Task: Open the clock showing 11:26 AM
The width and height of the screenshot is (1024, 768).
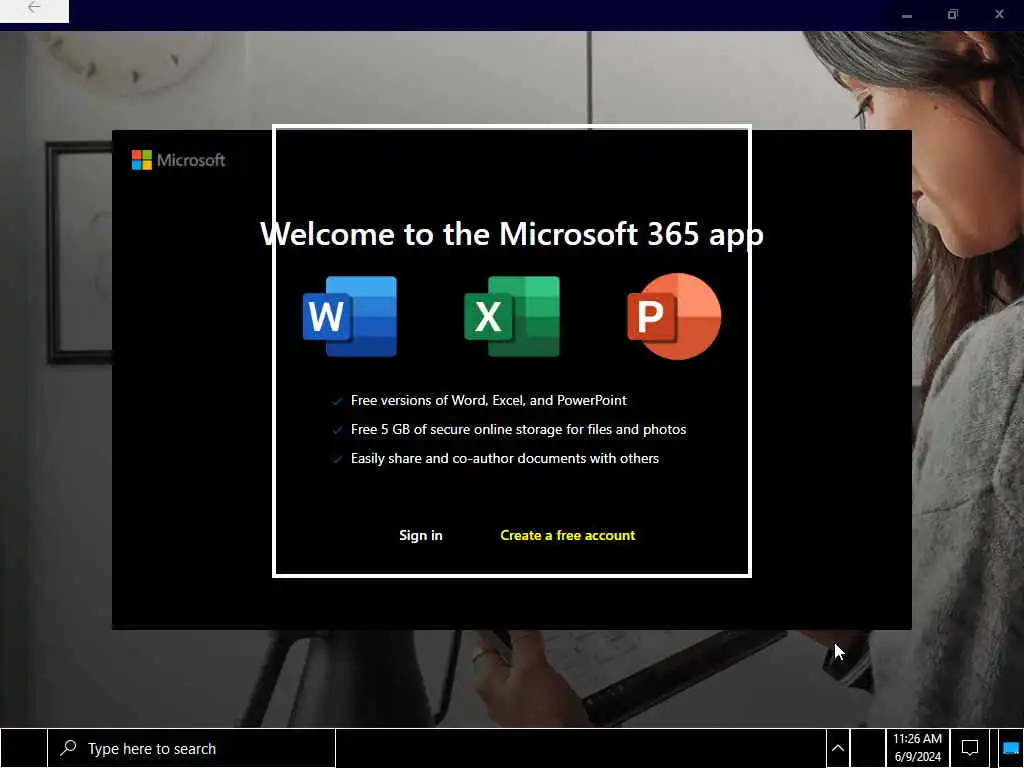Action: (918, 748)
